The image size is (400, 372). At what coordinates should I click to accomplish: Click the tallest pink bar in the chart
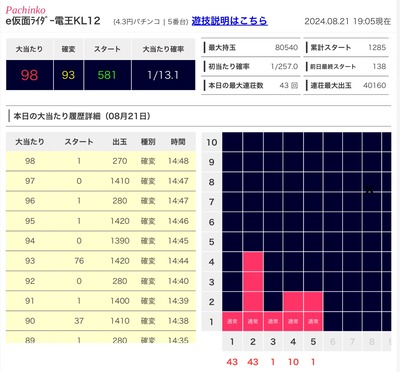tap(253, 291)
